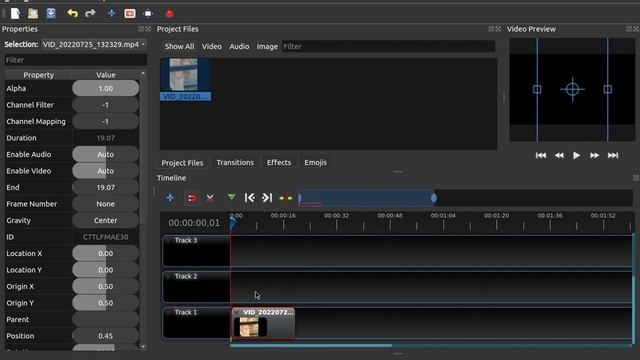The image size is (640, 360).
Task: Click the Properties panel scroll down arrow
Action: click(x=143, y=347)
